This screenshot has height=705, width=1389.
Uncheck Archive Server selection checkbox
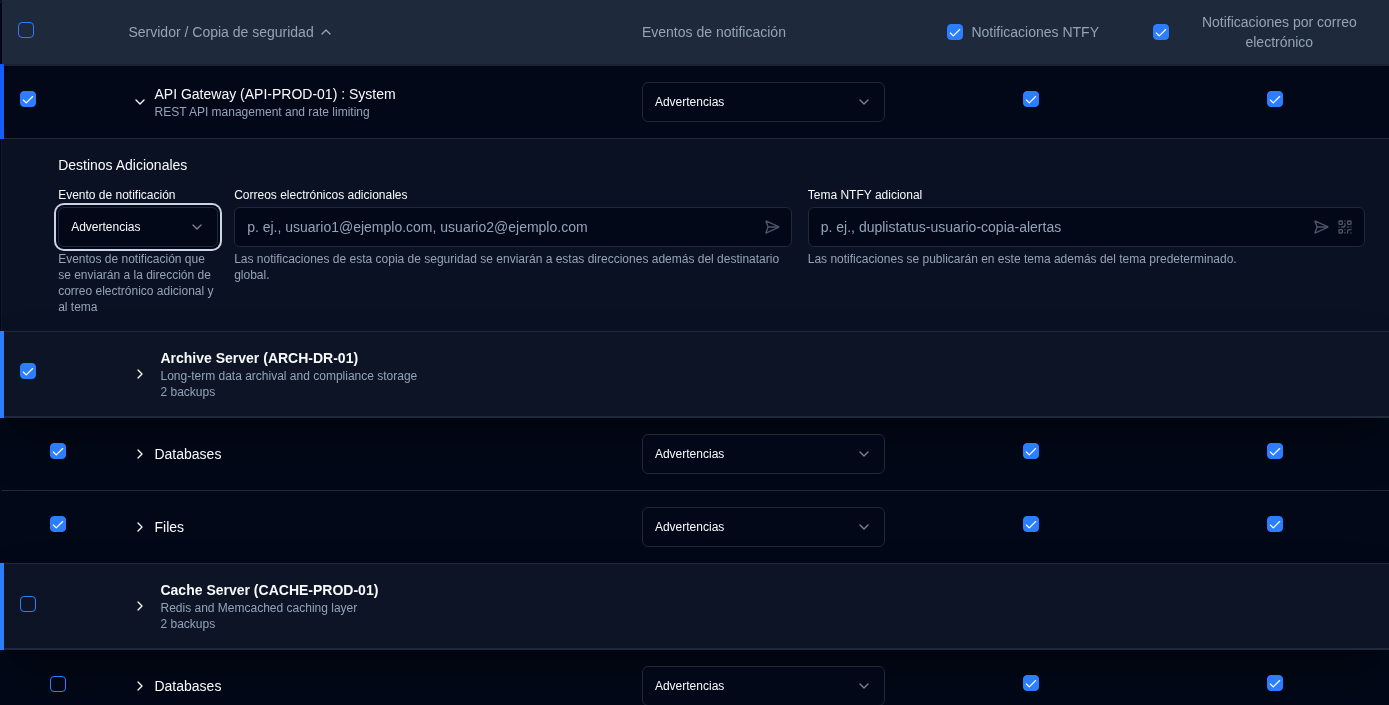[28, 371]
